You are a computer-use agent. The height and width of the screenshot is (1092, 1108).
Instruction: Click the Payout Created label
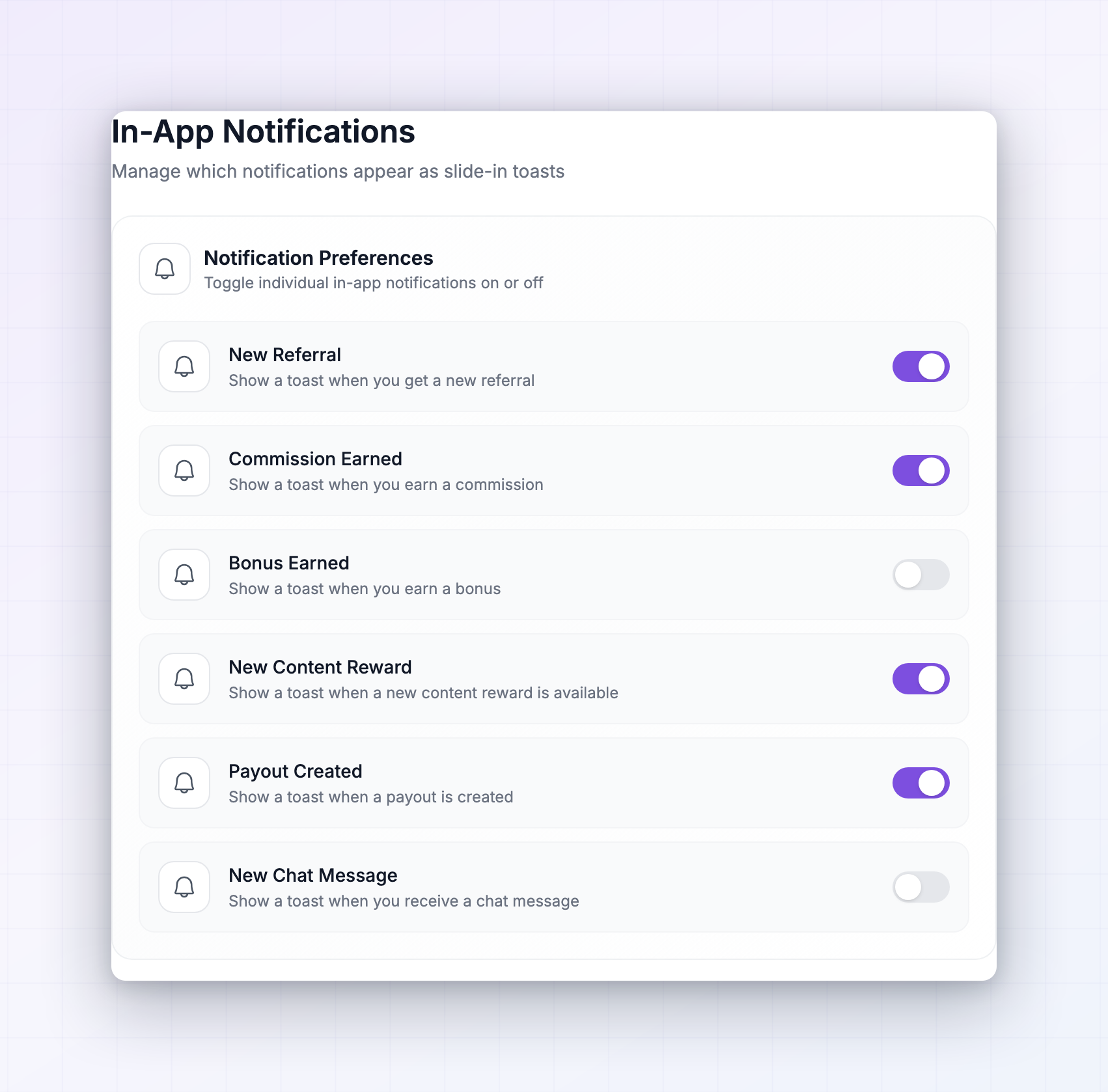click(x=295, y=771)
